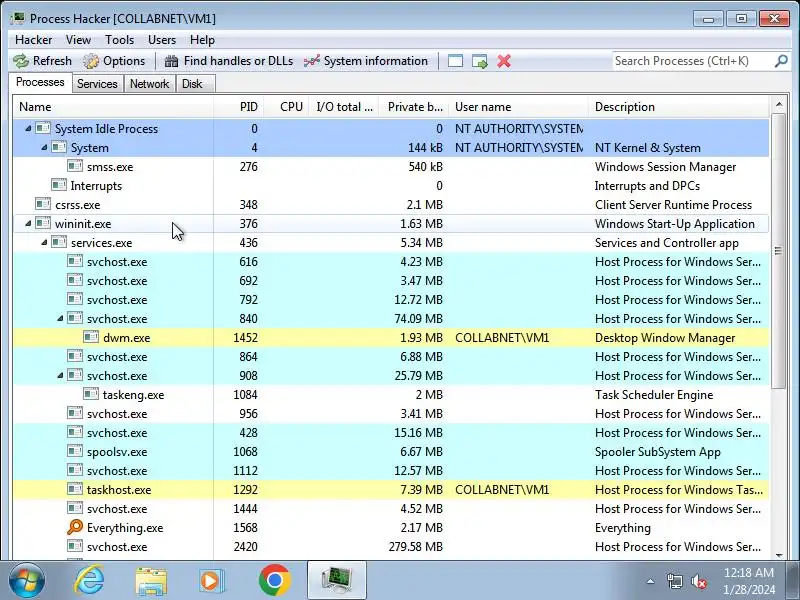
Task: Click the vertical scrollbar thumb
Action: click(779, 251)
